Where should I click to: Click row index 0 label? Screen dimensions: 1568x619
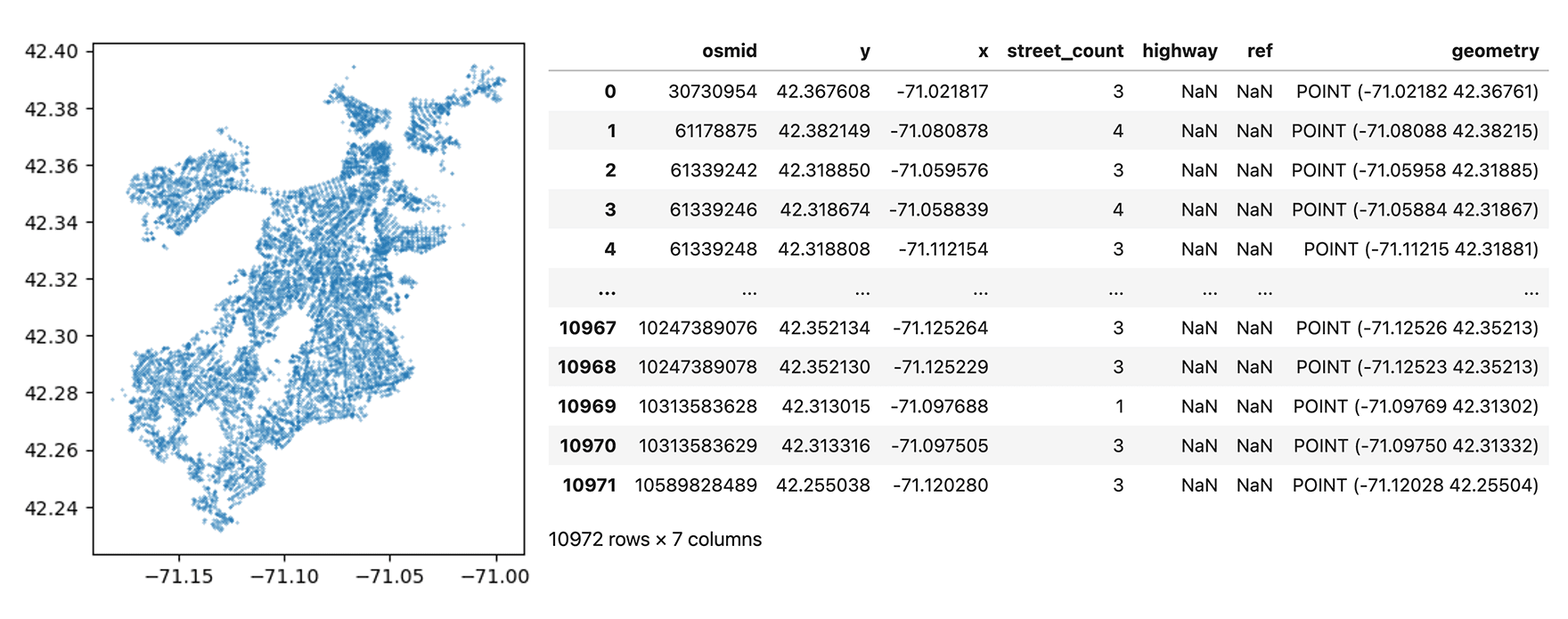coord(609,92)
